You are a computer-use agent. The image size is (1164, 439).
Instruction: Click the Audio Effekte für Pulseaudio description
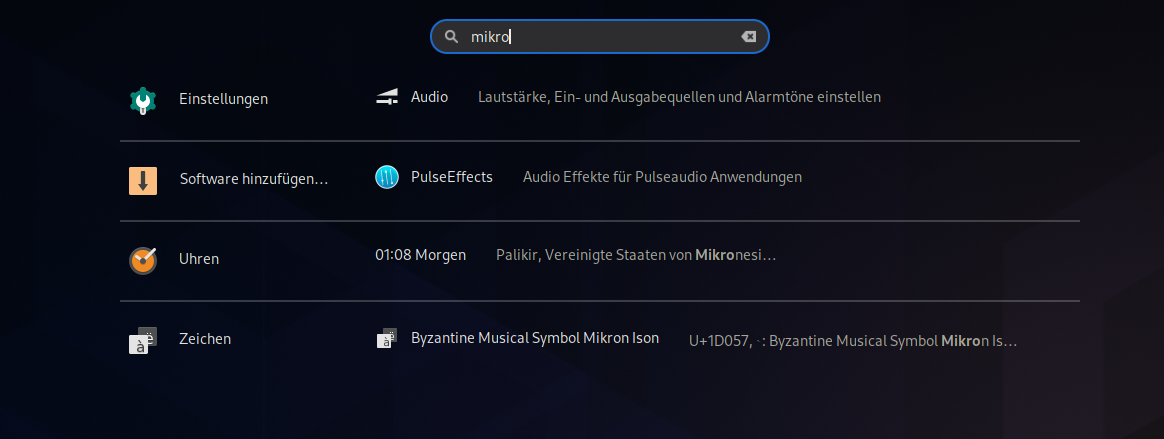pos(662,177)
